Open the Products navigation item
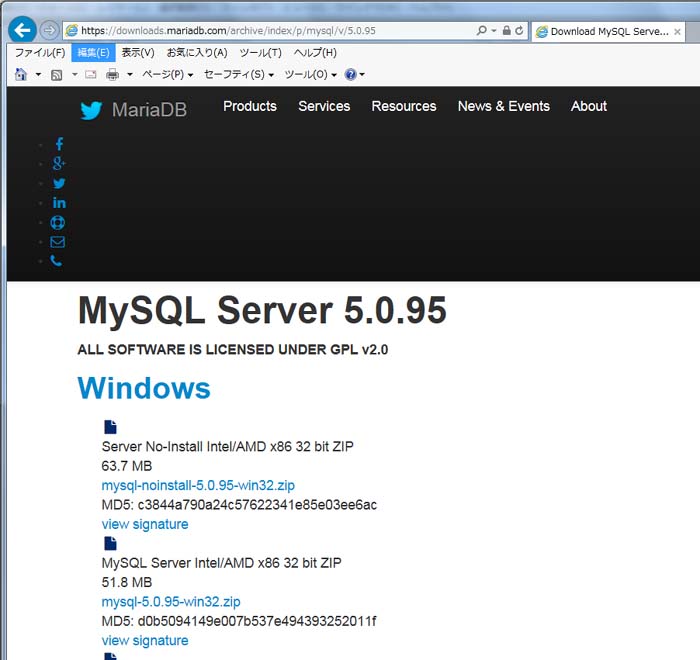This screenshot has height=660, width=700. click(250, 106)
